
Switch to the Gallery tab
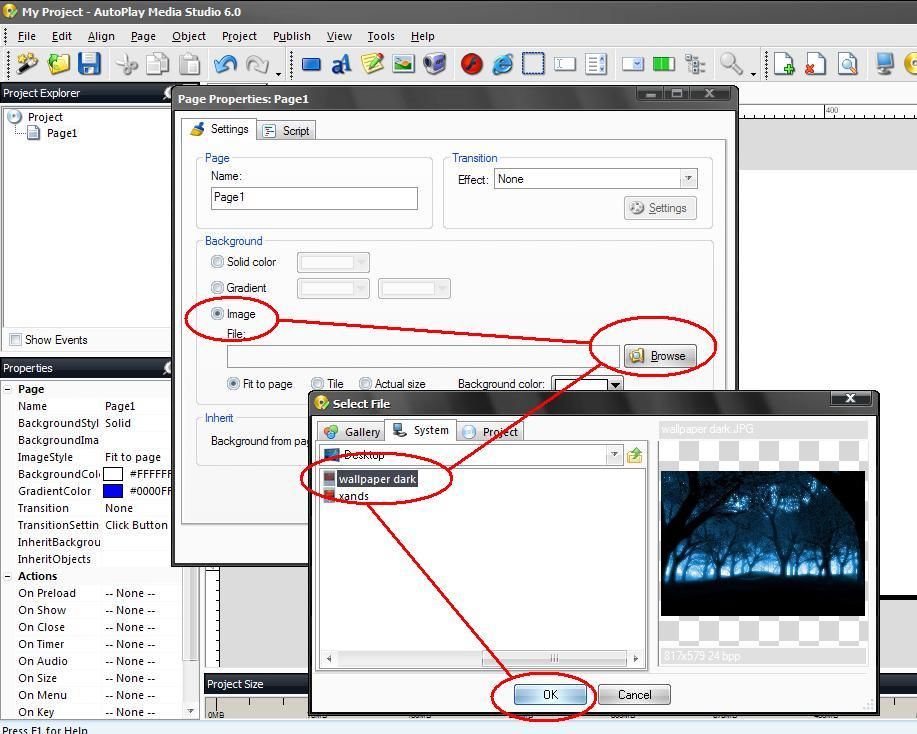coord(352,432)
